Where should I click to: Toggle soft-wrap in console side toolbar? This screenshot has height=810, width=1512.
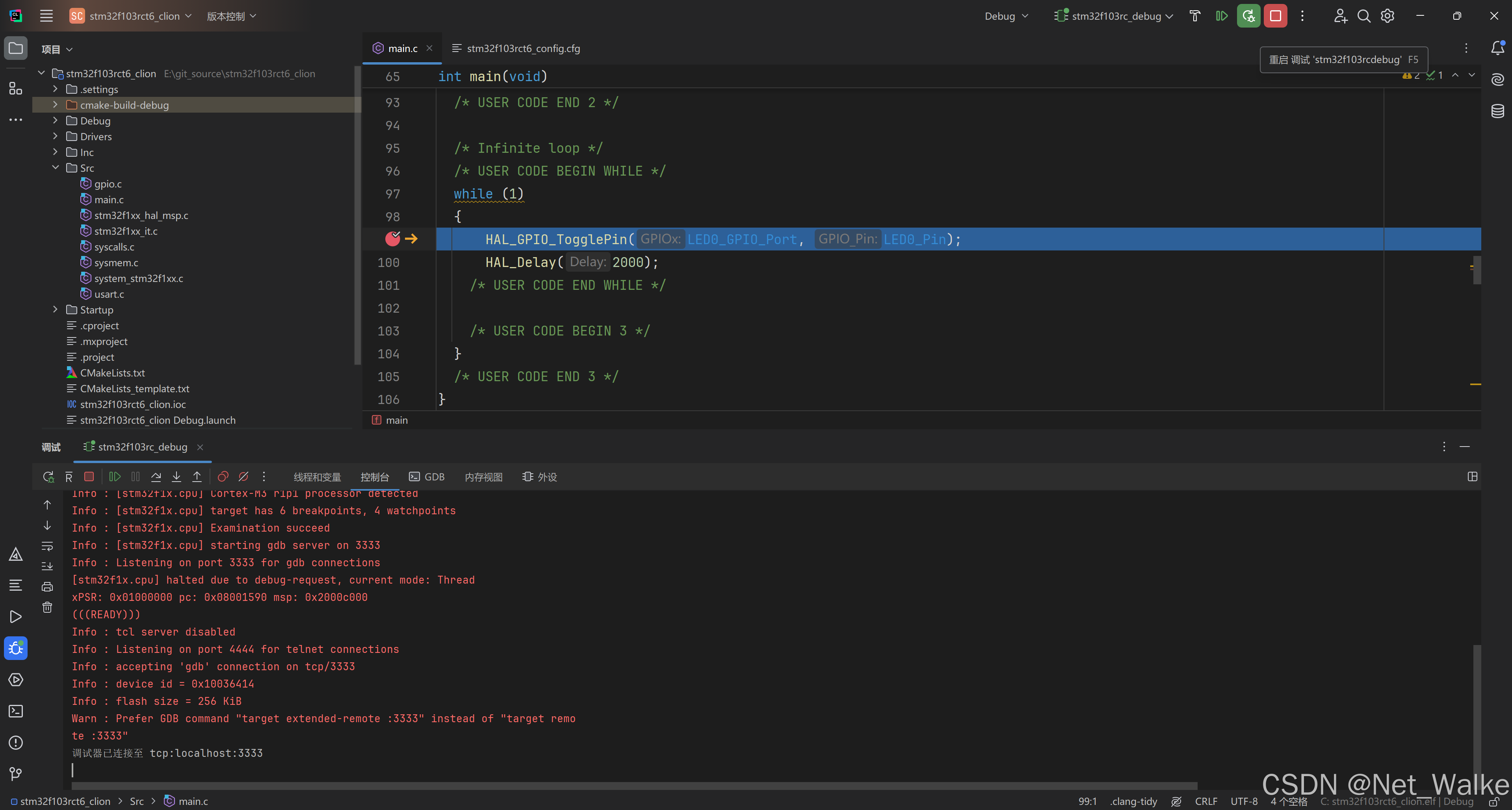click(48, 546)
